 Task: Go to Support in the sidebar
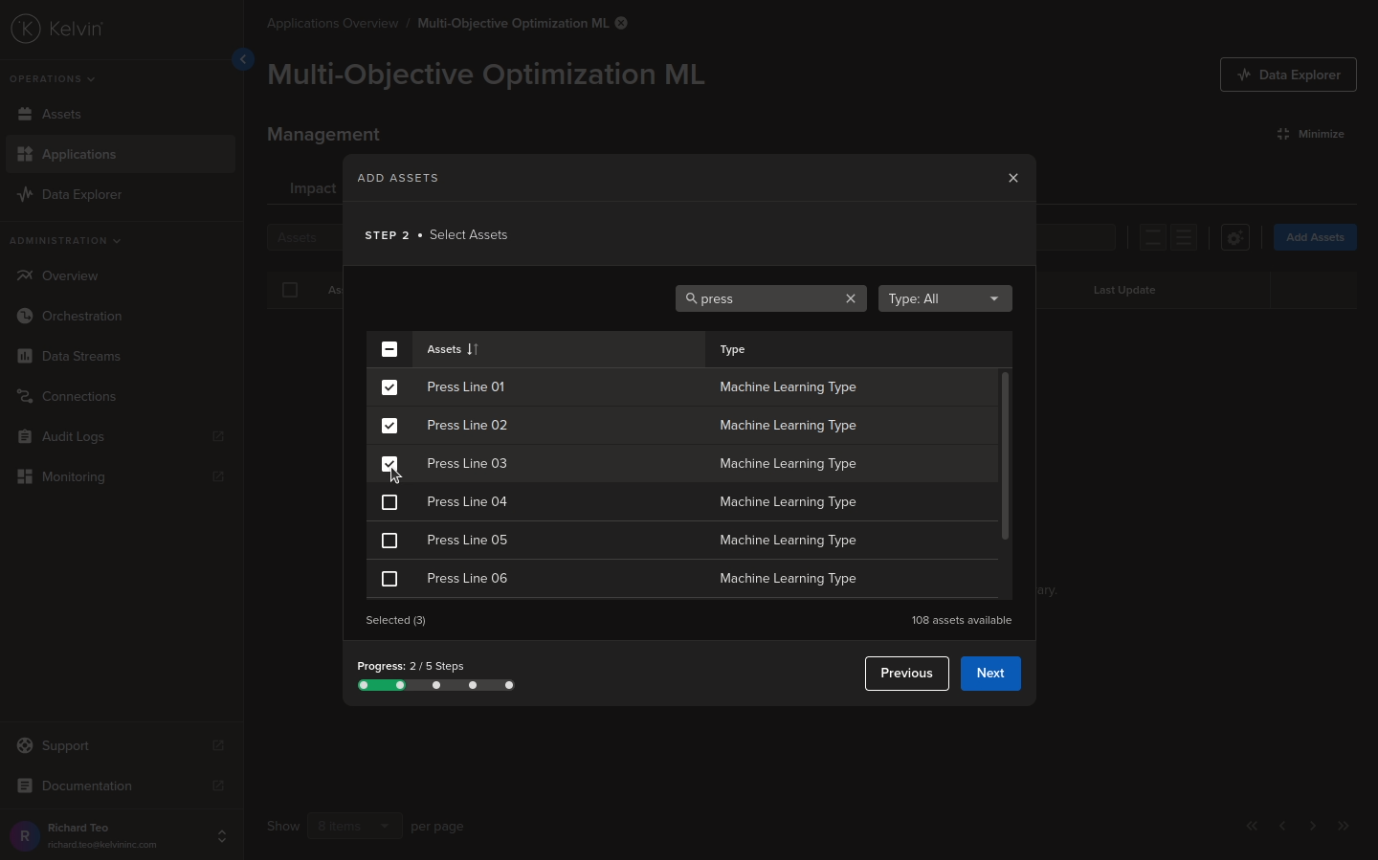point(65,746)
